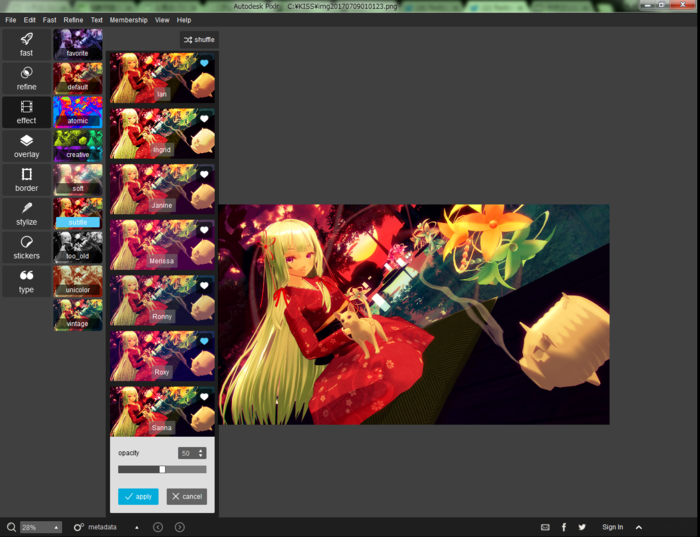This screenshot has width=700, height=537.
Task: Apply the Sanna effect preview
Action: pos(162,411)
